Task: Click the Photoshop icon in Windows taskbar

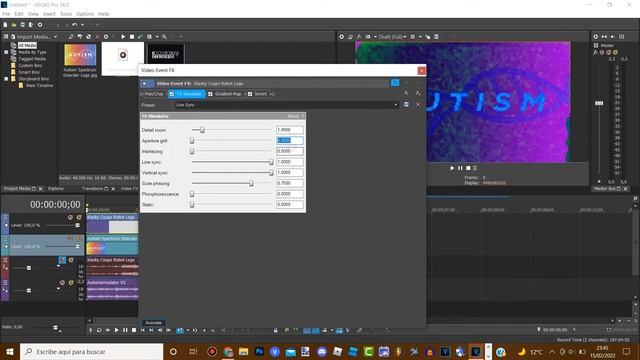Action: pos(259,351)
